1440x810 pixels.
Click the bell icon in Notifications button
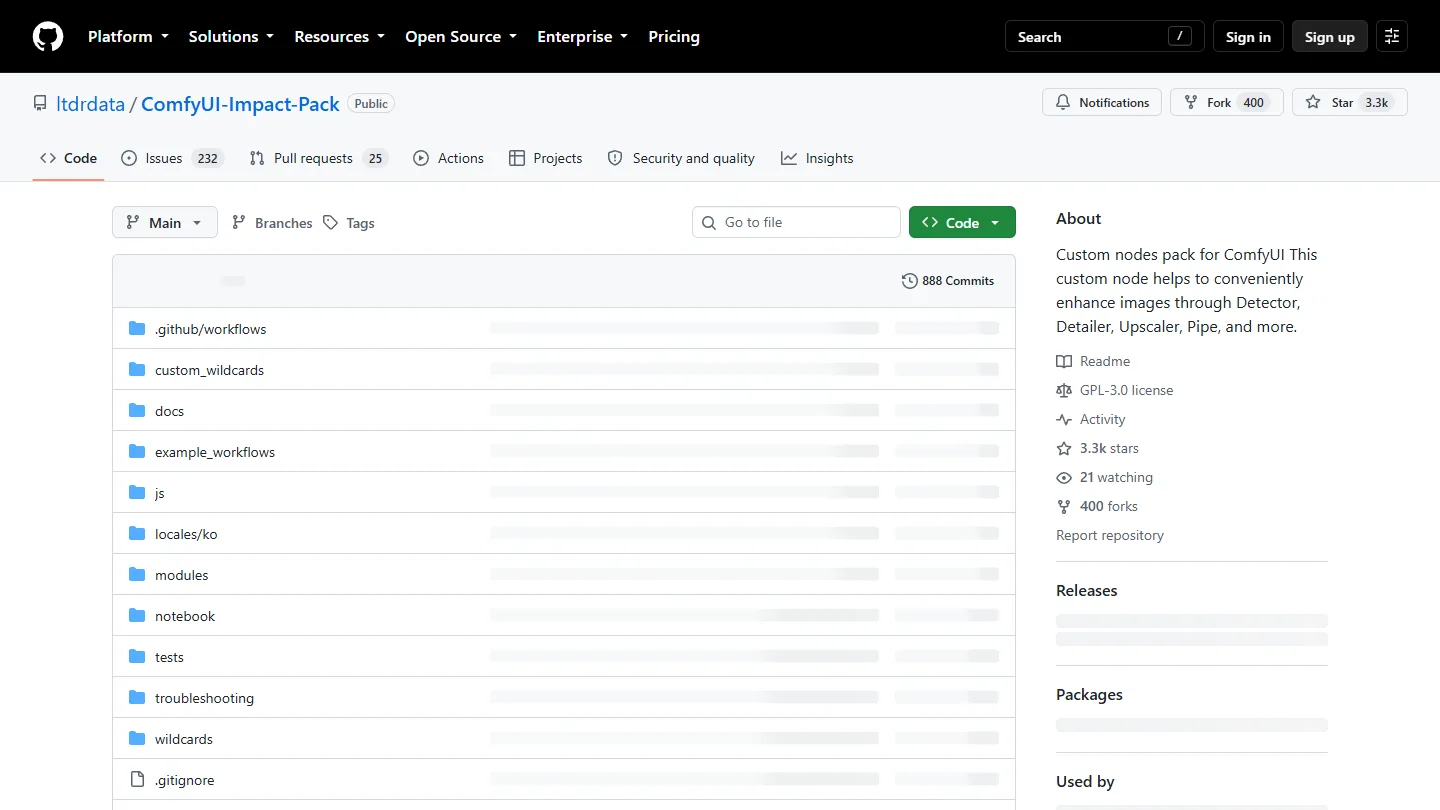click(1063, 103)
